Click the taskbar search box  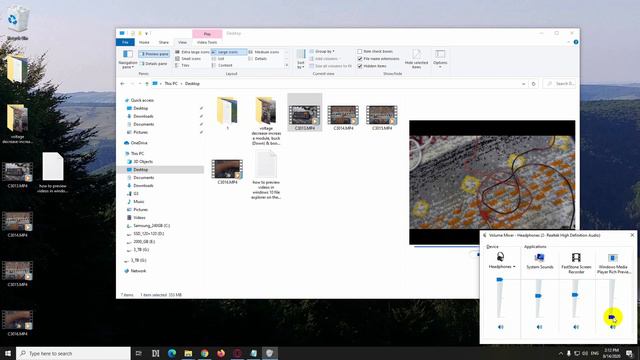pos(73,353)
